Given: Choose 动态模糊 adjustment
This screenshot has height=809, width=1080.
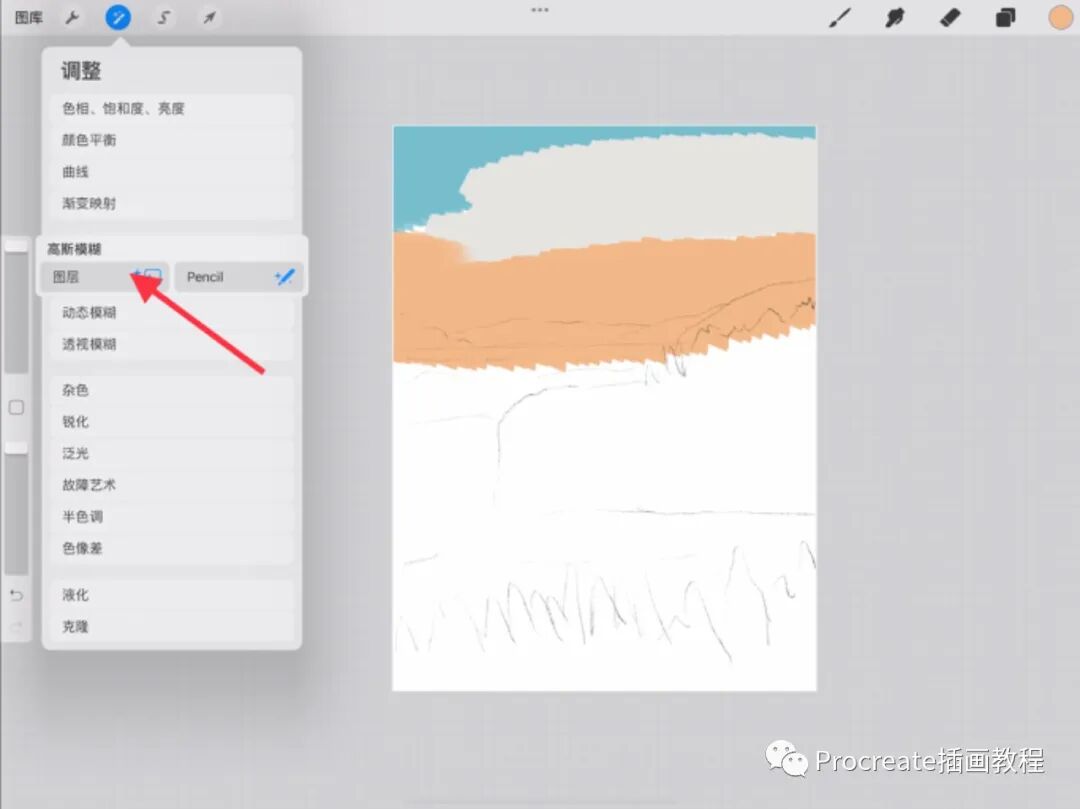Looking at the screenshot, I should (x=172, y=313).
